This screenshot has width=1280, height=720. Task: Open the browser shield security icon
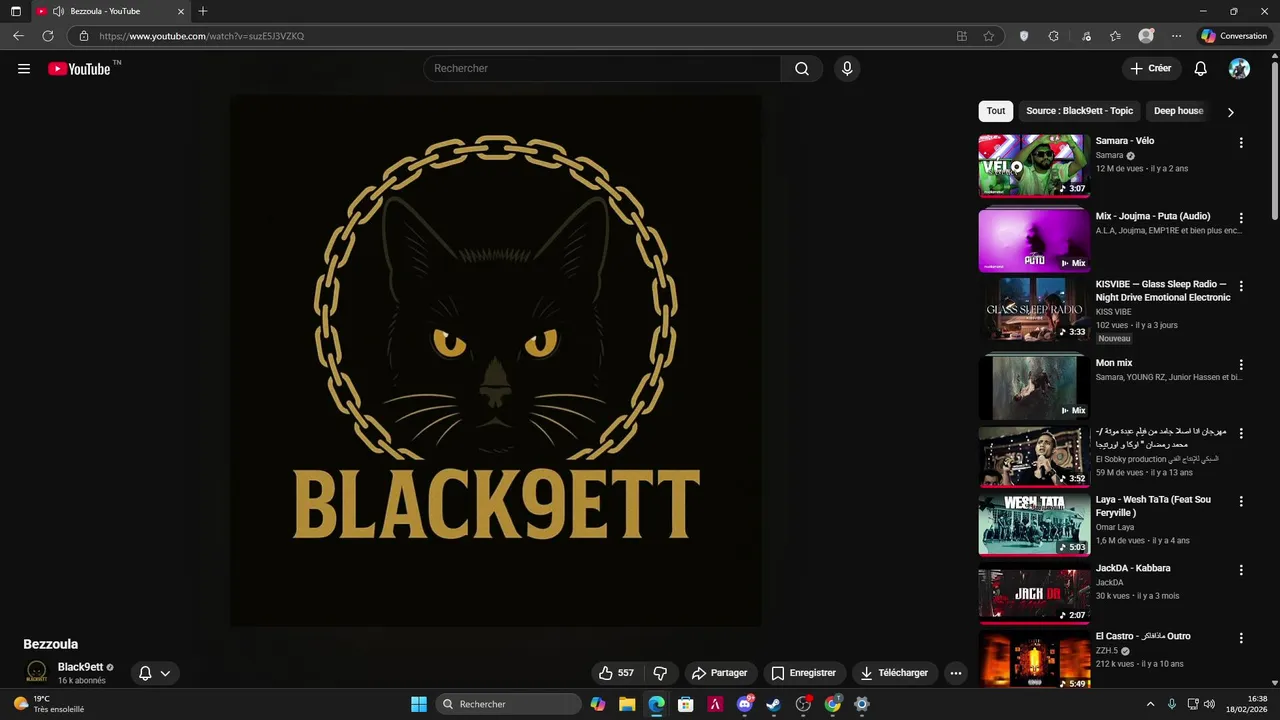[1024, 36]
